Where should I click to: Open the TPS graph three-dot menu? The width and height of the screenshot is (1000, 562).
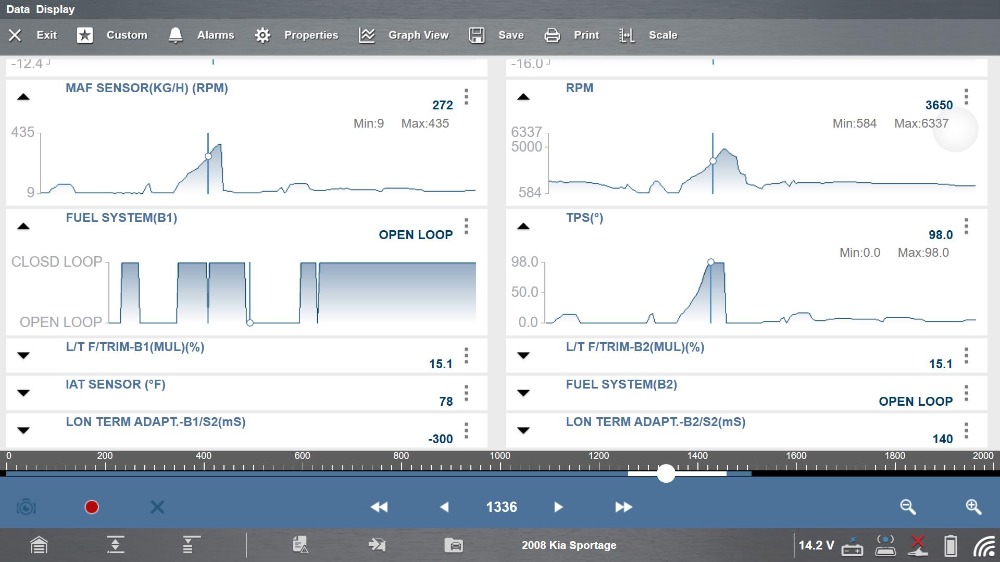tap(966, 227)
